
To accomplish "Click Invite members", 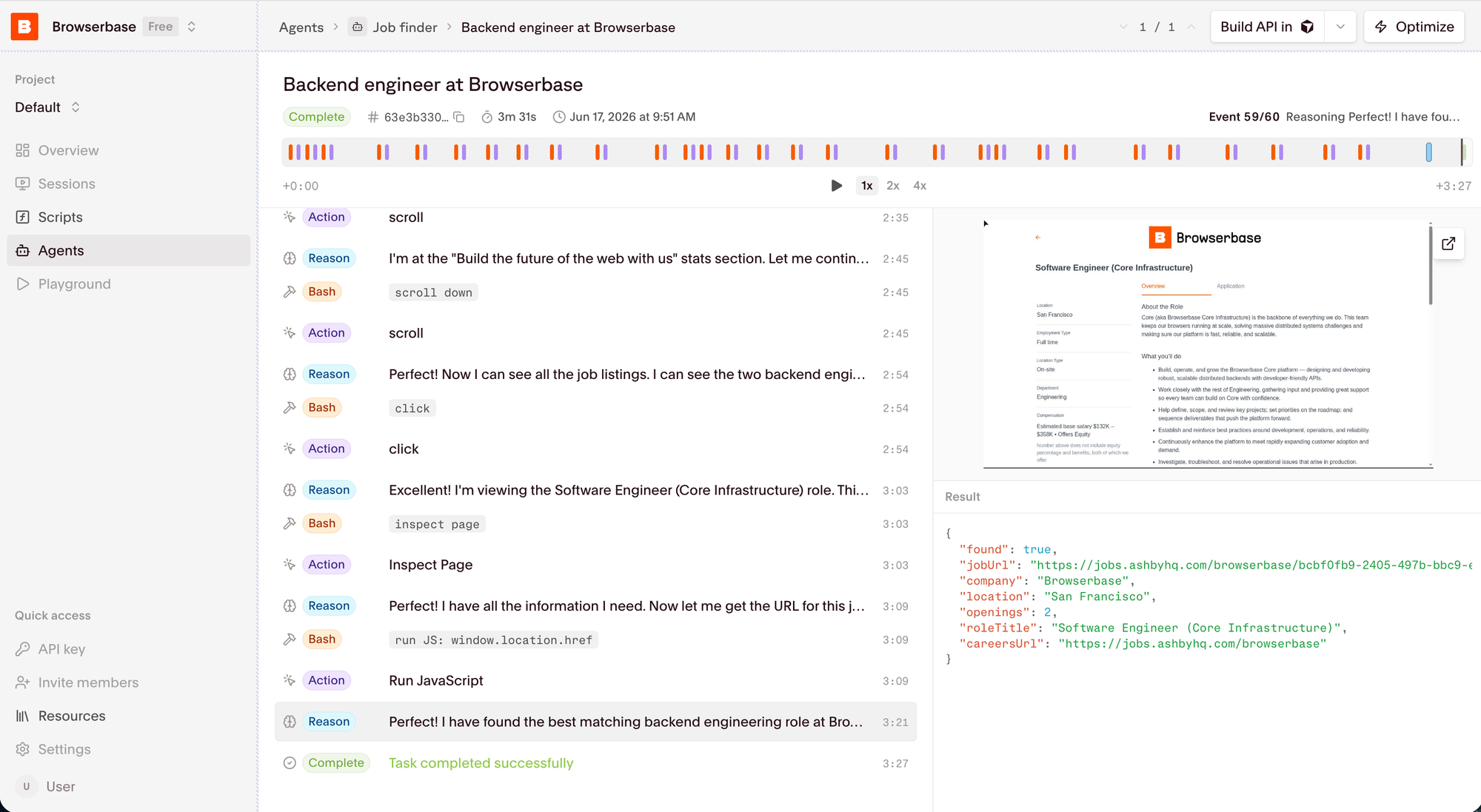I will point(129,682).
